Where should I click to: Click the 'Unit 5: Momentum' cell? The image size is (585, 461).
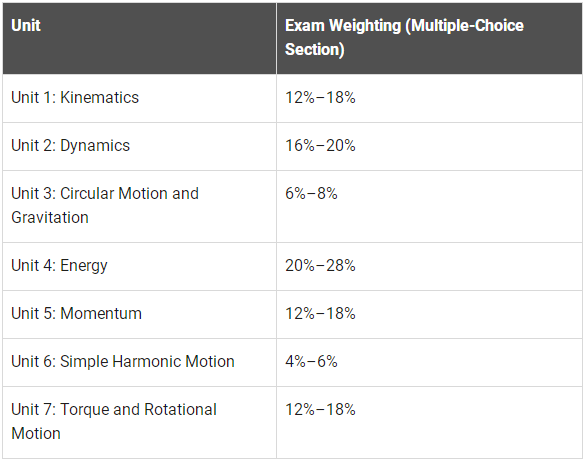point(139,314)
